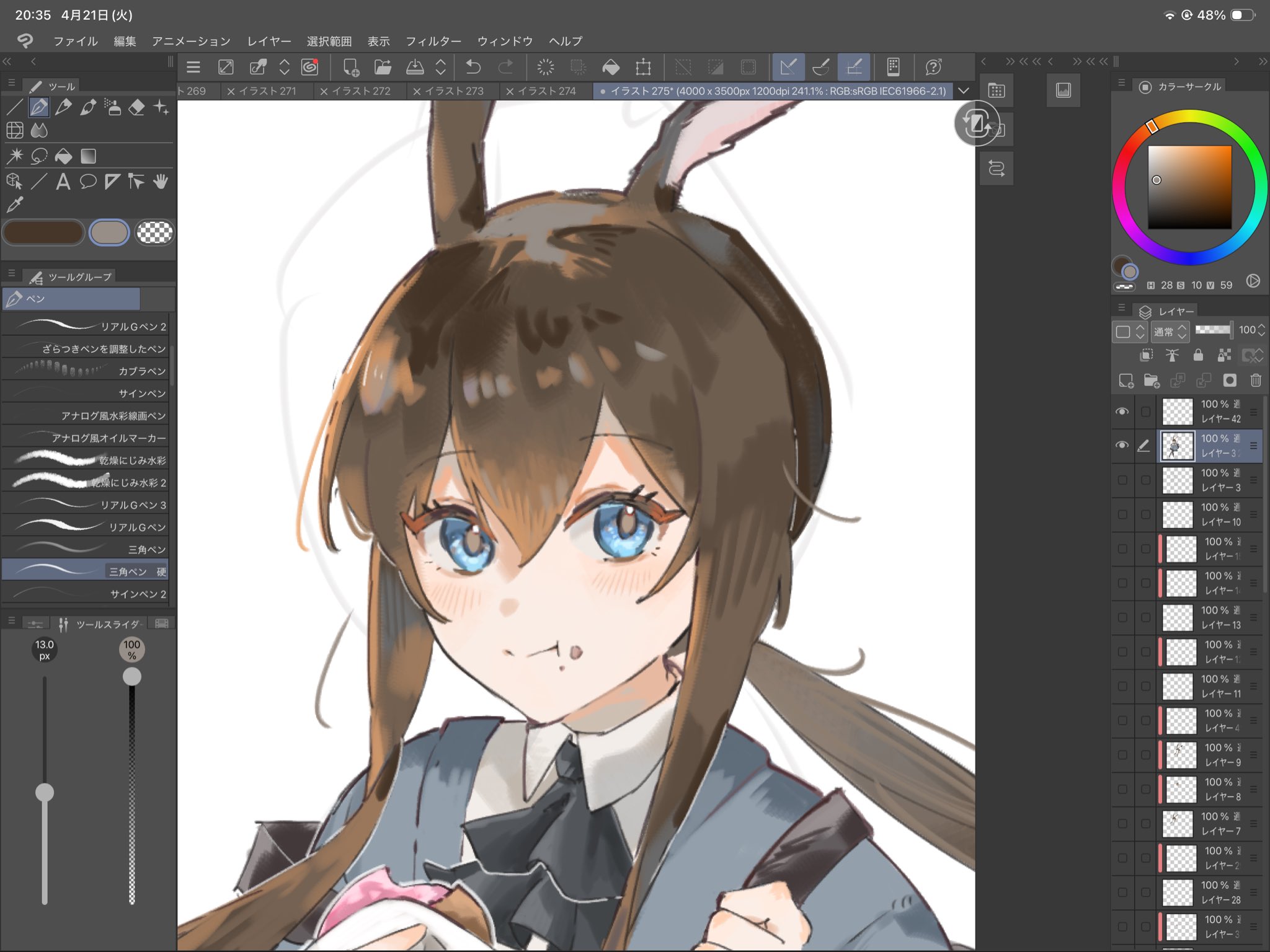Viewport: 1270px width, 952px height.
Task: Click the Save icon in command bar
Action: [x=414, y=67]
